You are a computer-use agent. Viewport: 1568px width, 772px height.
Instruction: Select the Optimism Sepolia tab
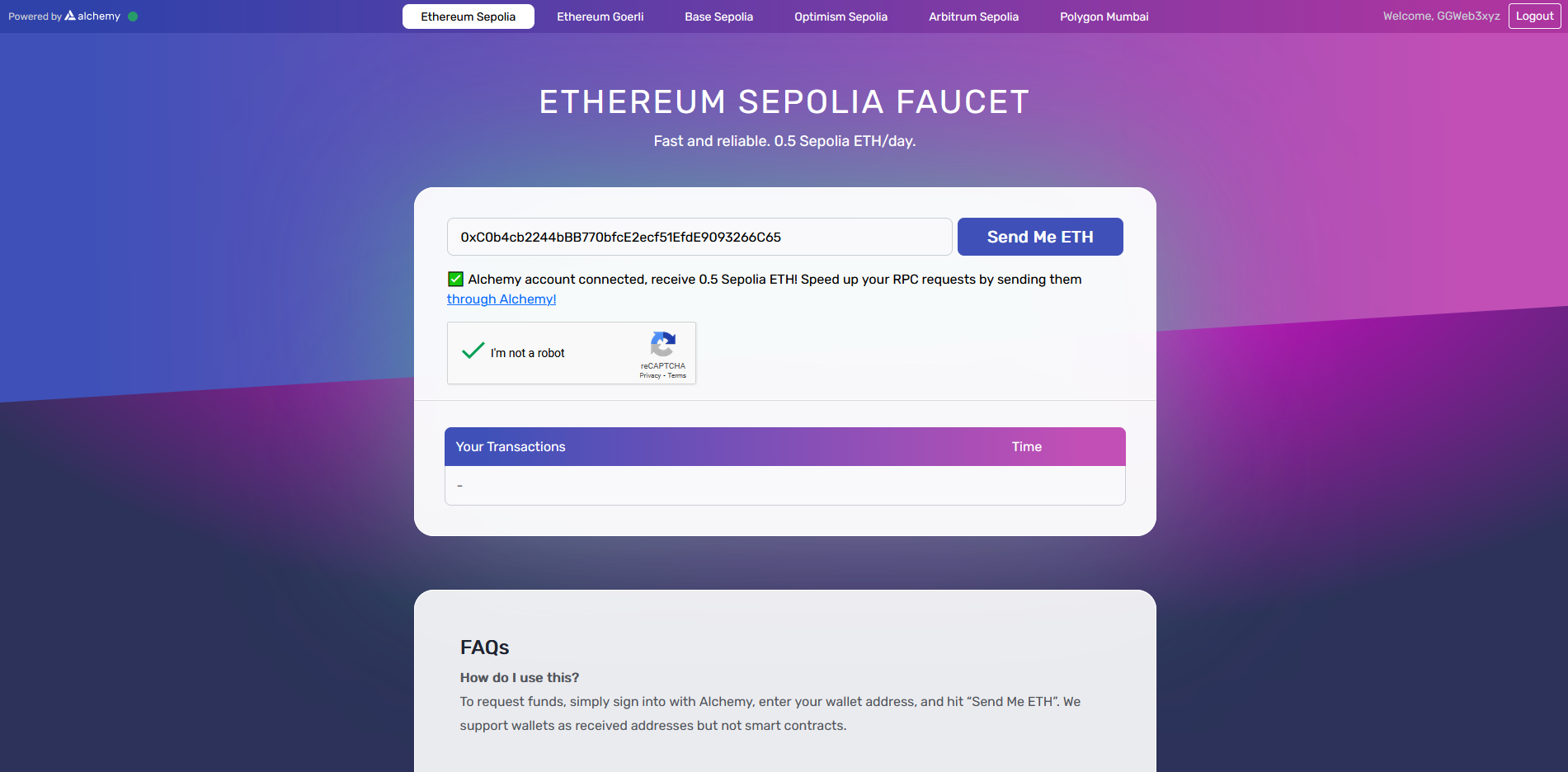coord(841,16)
